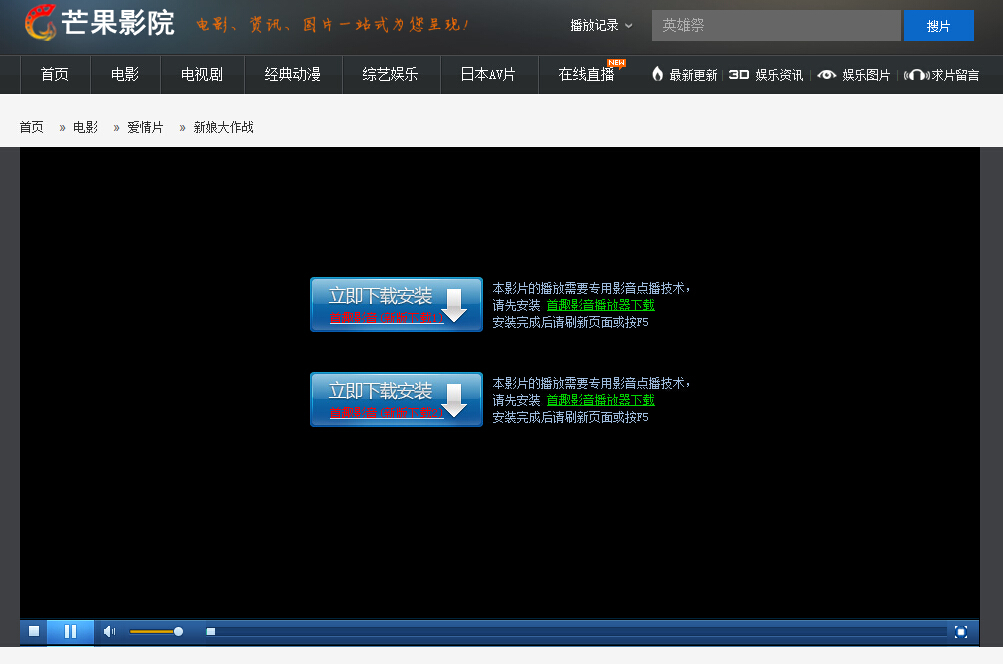The image size is (1003, 664).
Task: Stop playback with the square stop icon
Action: pos(33,631)
